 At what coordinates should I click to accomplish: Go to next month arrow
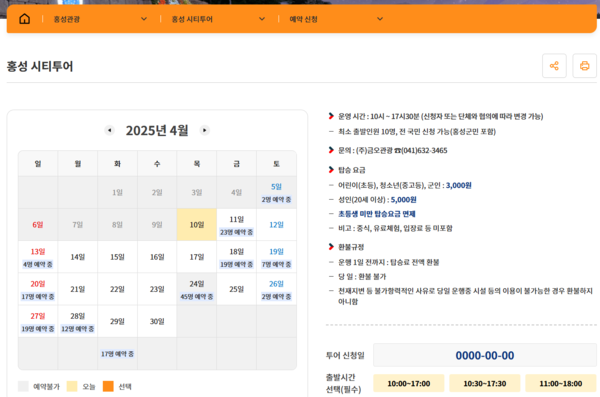pos(205,131)
